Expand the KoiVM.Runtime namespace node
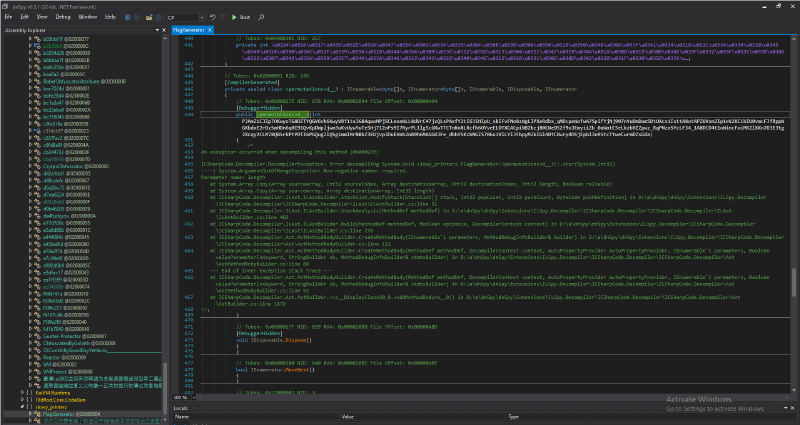This screenshot has height=425, width=800. click(x=22, y=393)
